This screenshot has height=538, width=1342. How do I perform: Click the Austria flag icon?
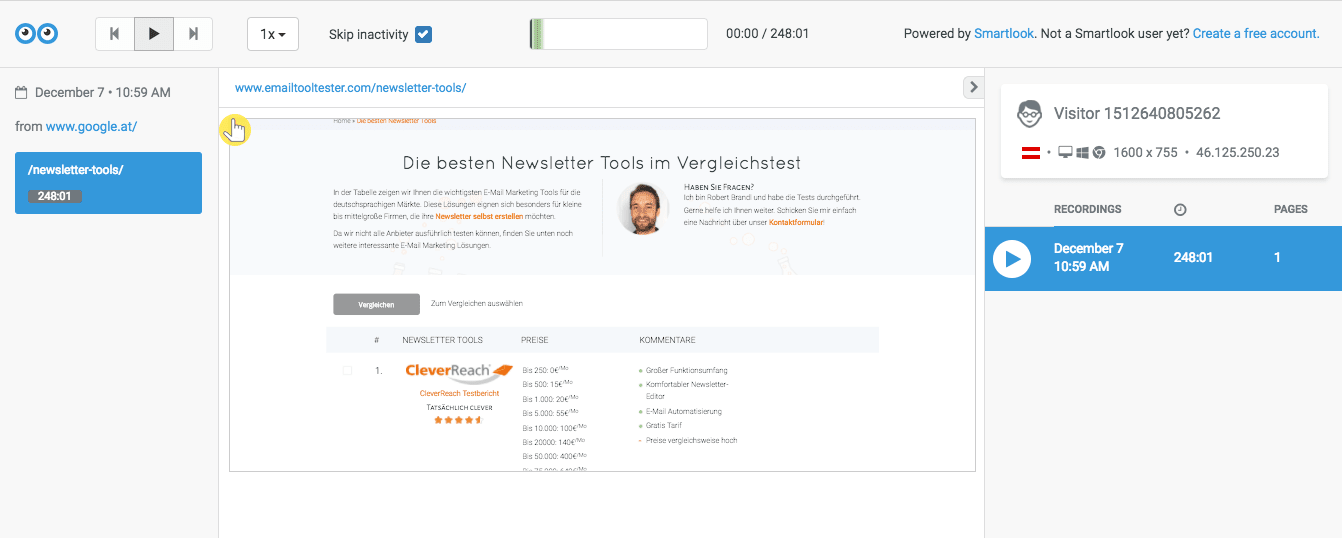[x=1031, y=153]
